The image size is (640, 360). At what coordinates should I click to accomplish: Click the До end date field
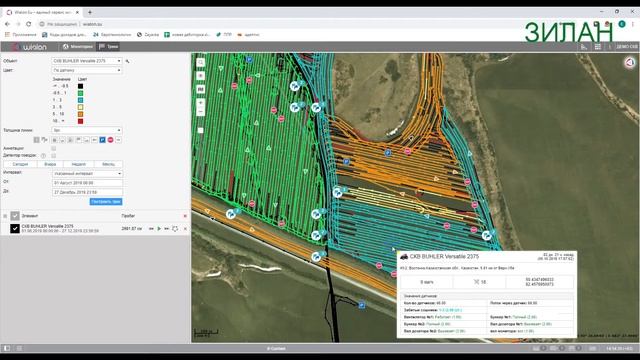(x=87, y=192)
